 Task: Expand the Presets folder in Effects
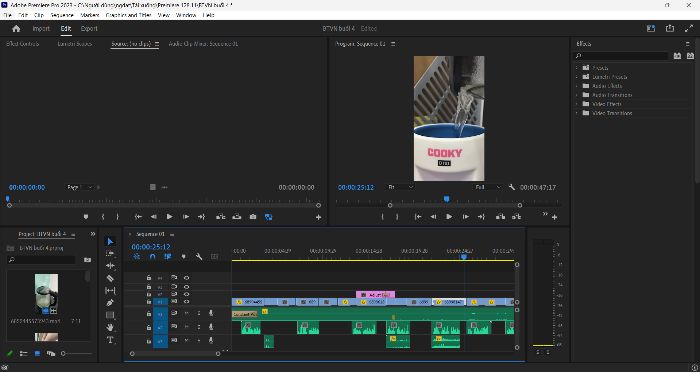(x=576, y=68)
